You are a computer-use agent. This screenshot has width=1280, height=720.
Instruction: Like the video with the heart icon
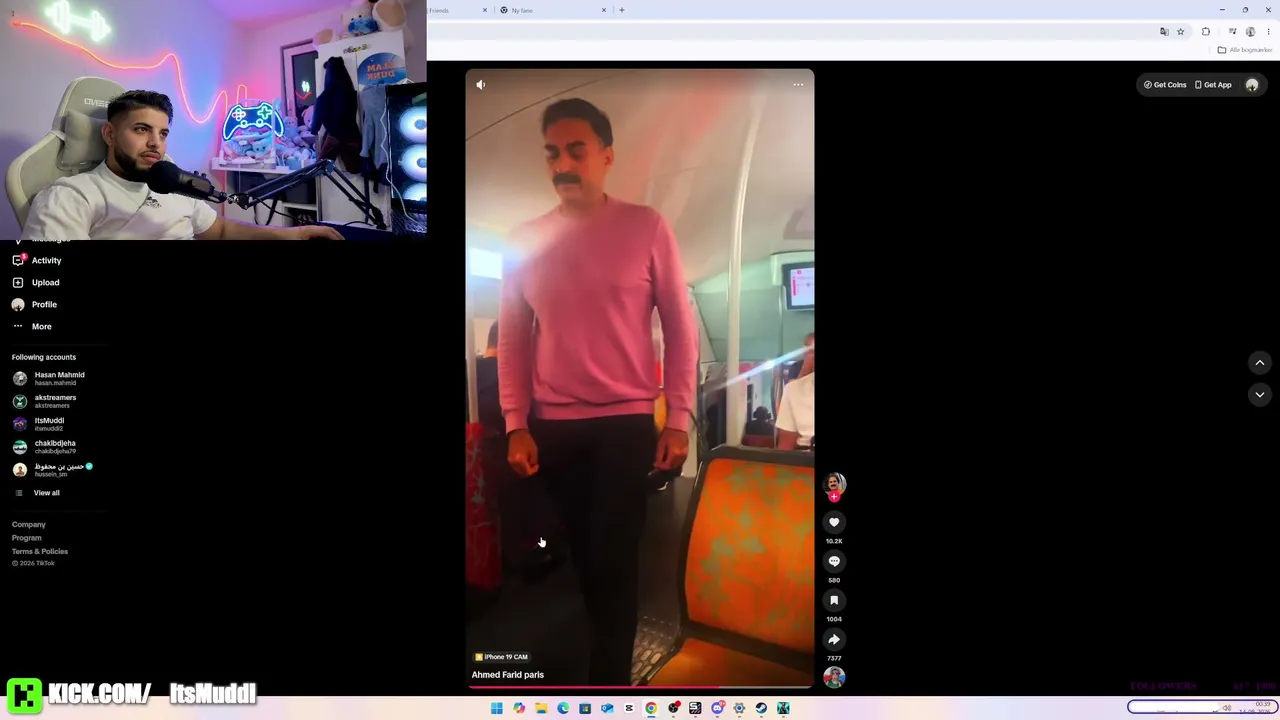point(834,522)
